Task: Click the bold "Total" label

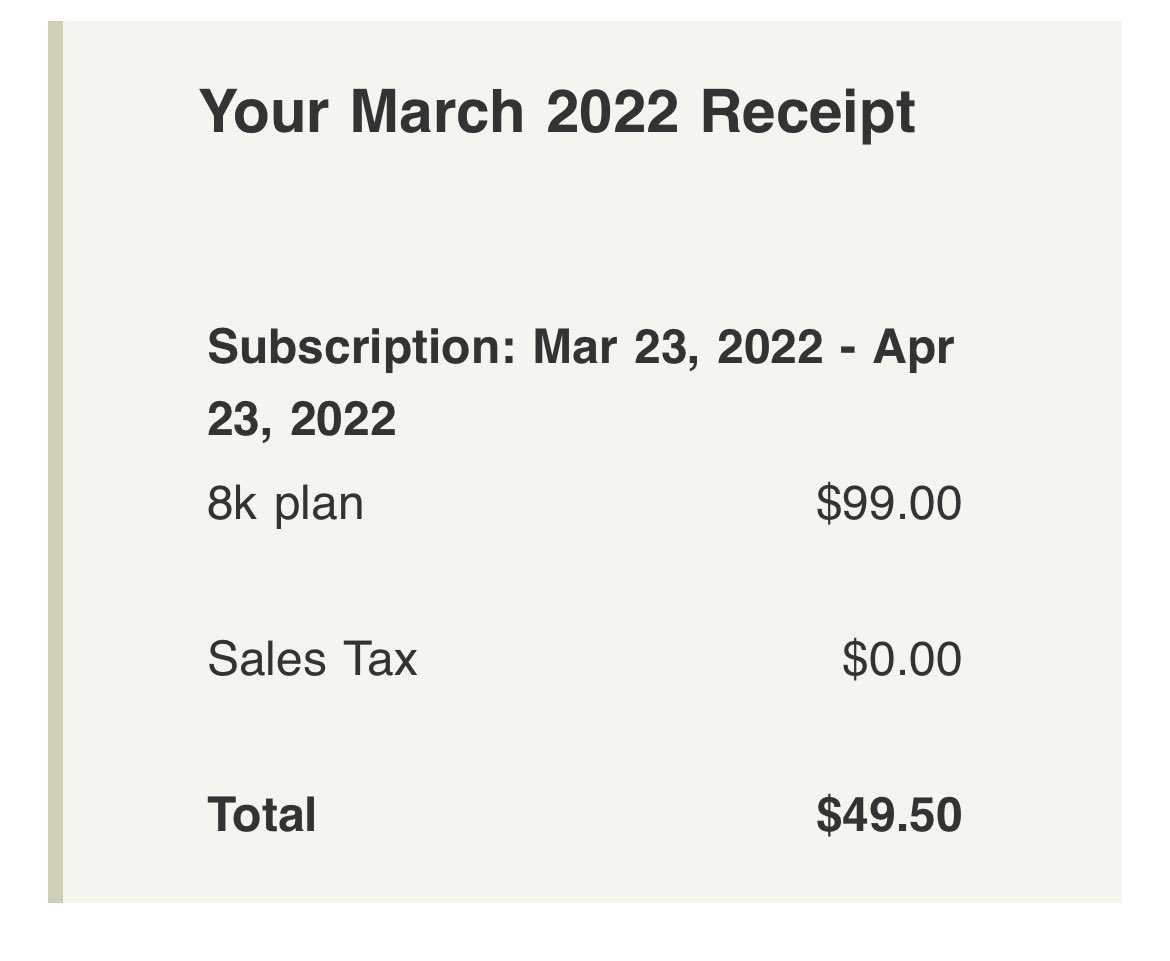Action: [262, 815]
